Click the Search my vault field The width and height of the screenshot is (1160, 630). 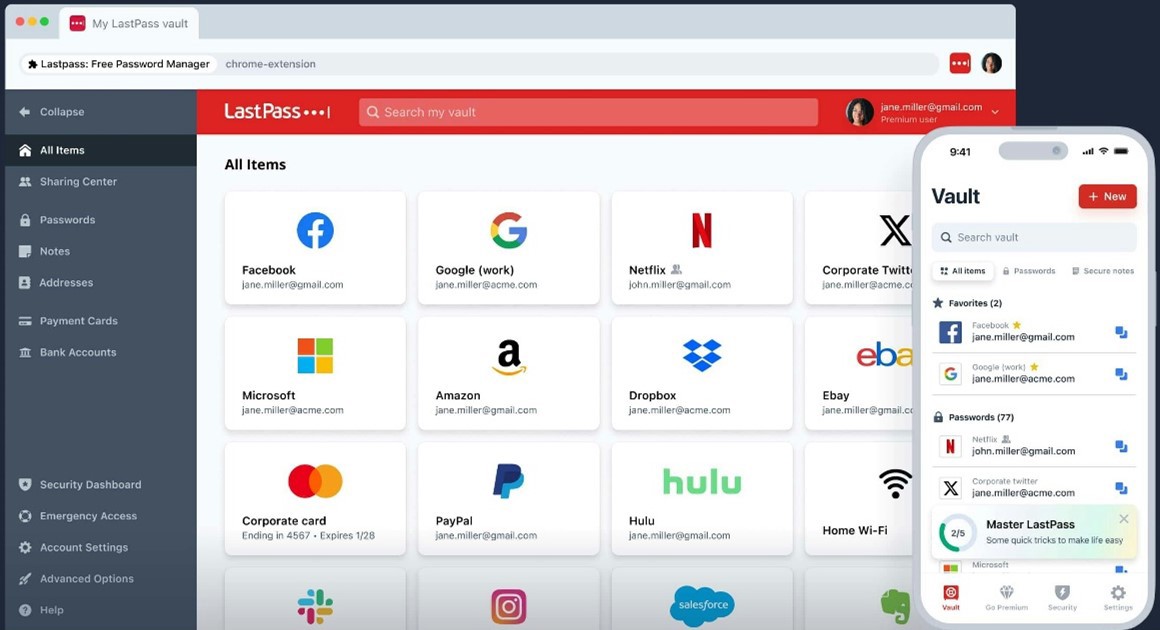[x=588, y=112]
